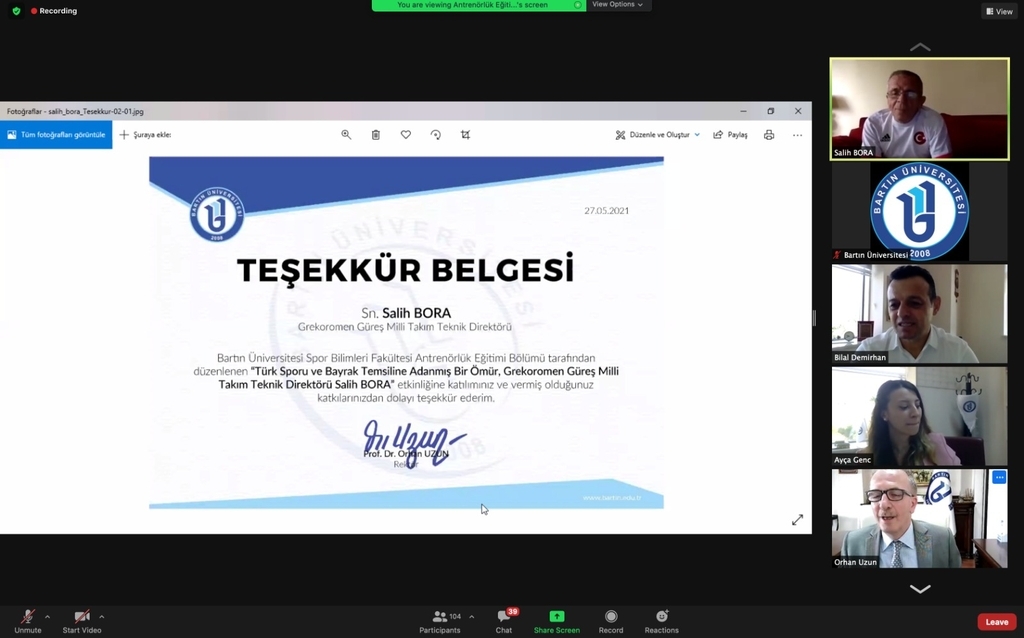This screenshot has height=638, width=1024.
Task: Click the zoom magnifier icon in Photos
Action: pyautogui.click(x=346, y=135)
